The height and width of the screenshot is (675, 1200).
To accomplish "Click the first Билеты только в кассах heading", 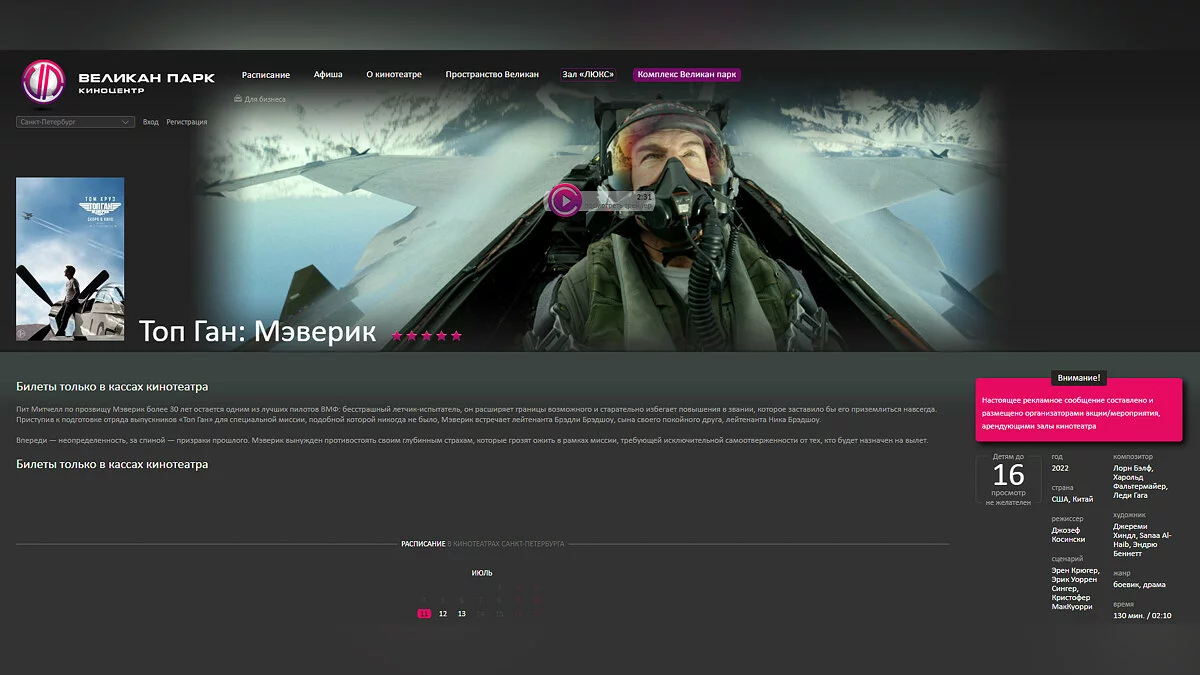I will click(112, 387).
